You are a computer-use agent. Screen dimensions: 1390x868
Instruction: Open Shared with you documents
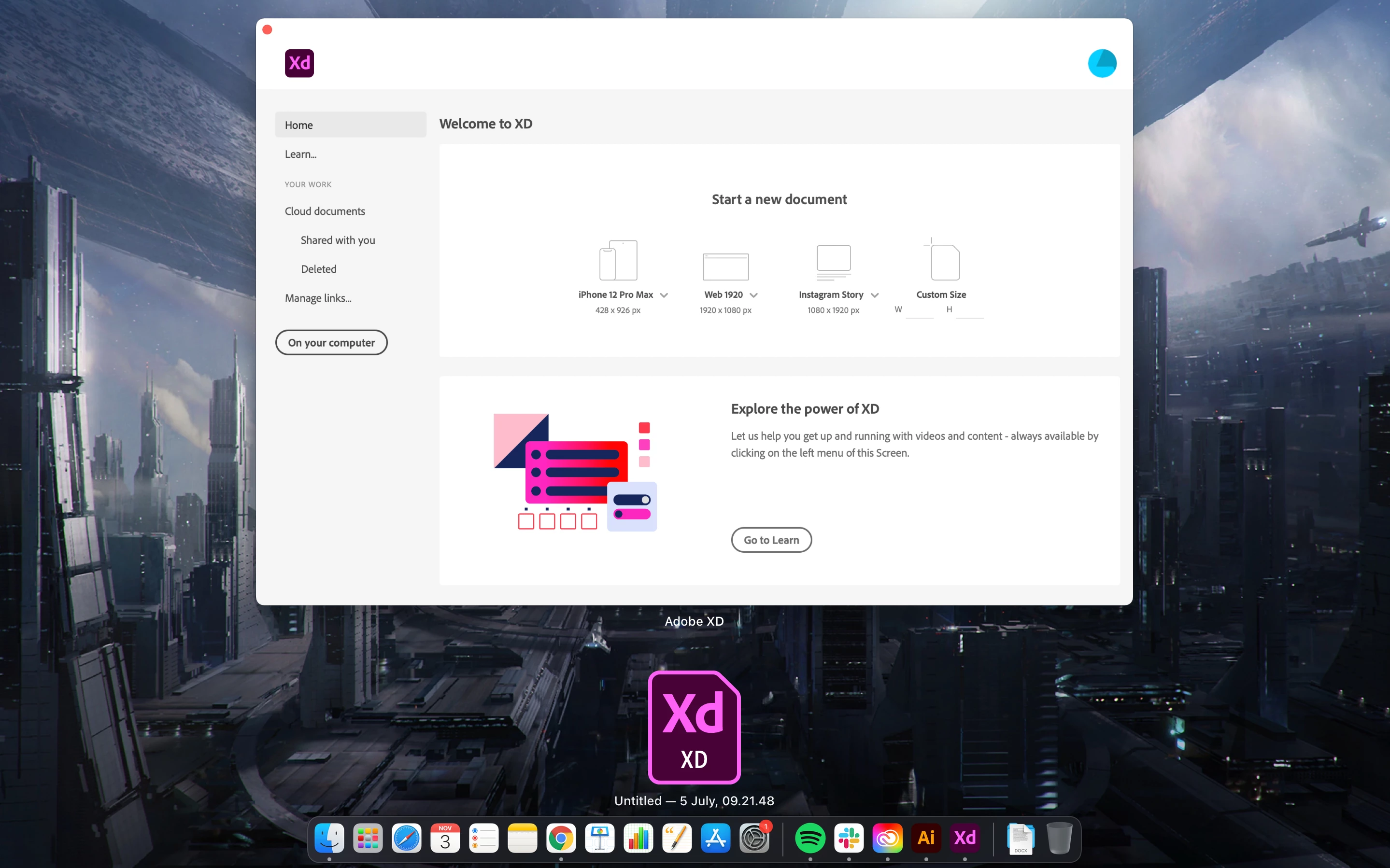coord(338,240)
